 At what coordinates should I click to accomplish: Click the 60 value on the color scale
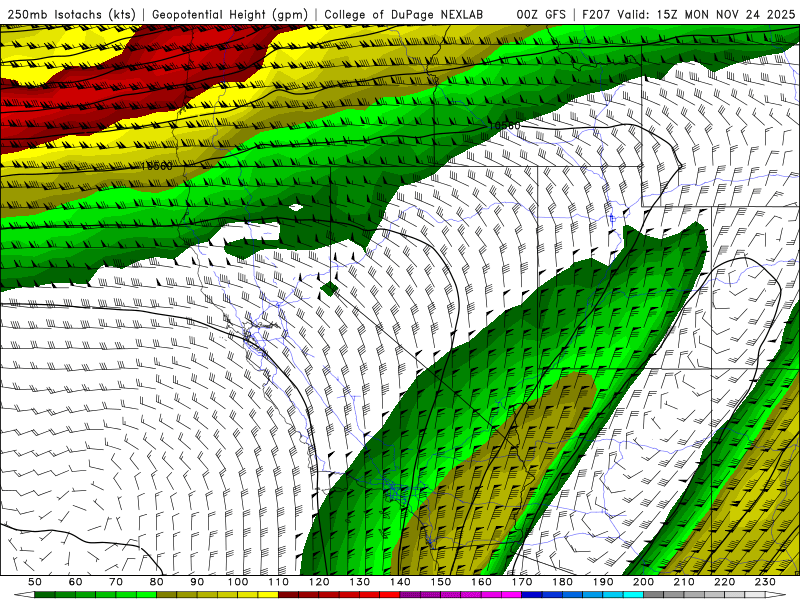[75, 582]
